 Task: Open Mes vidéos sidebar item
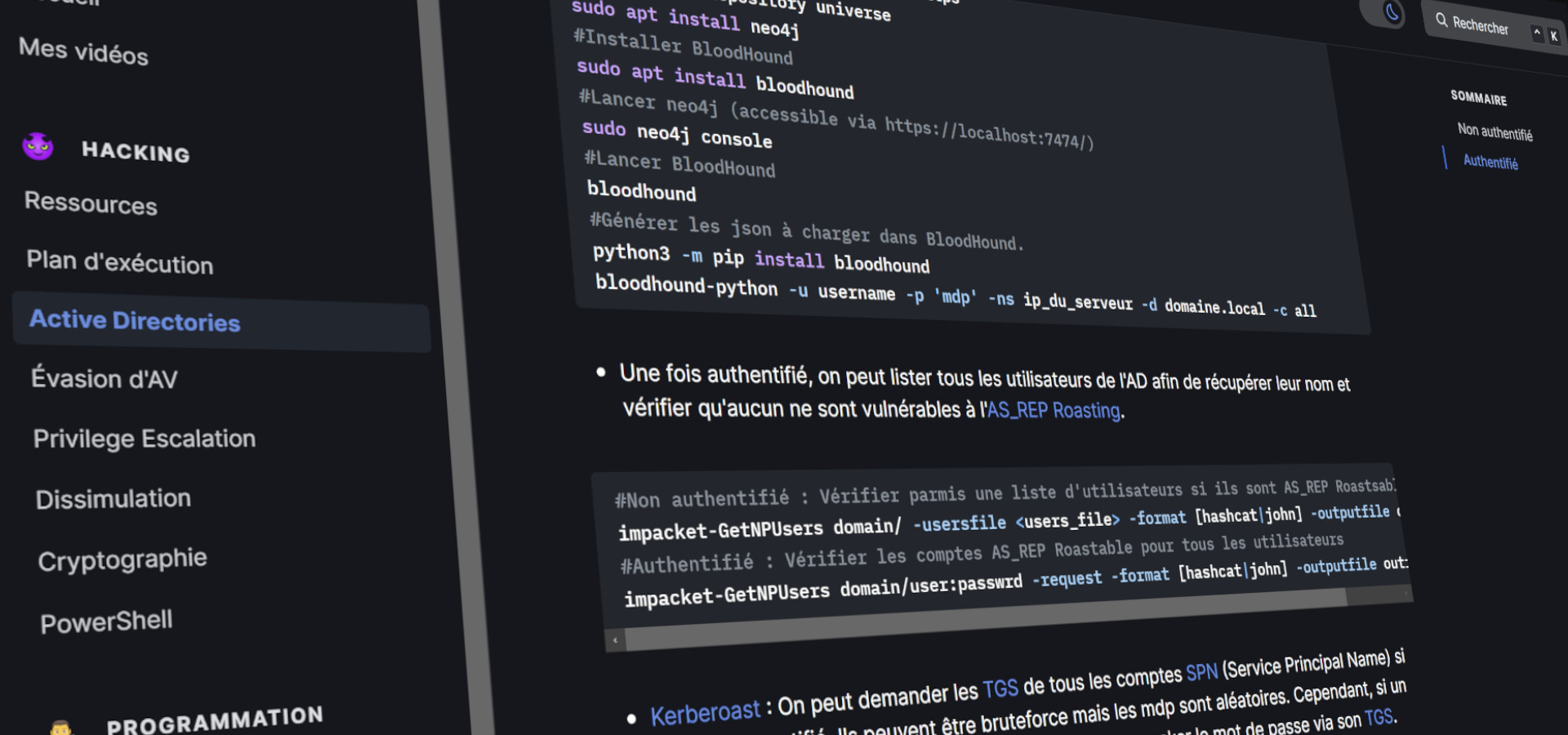[x=83, y=51]
